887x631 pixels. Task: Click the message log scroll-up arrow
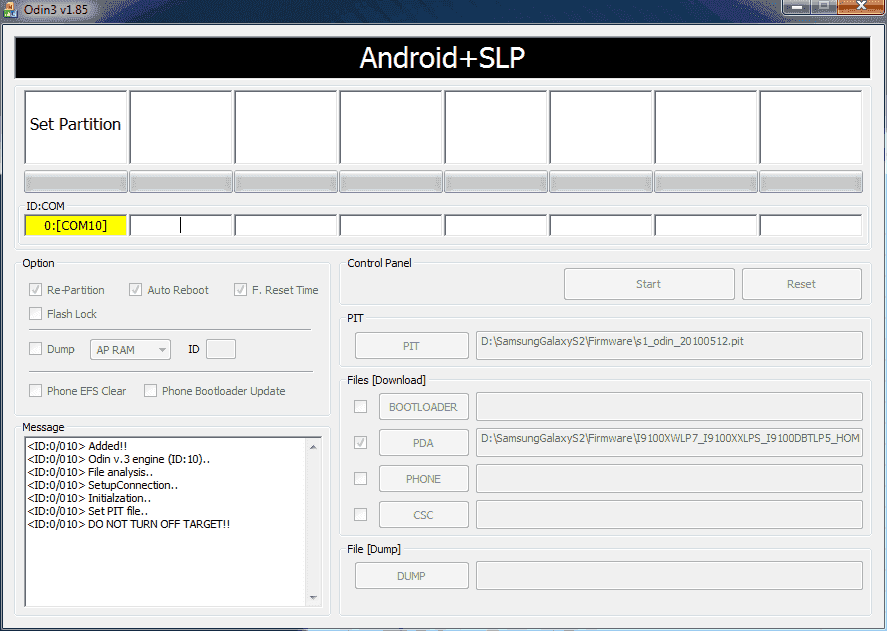pos(313,447)
